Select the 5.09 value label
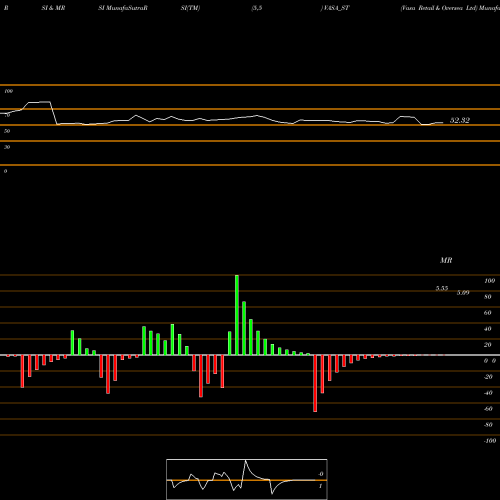500x500 pixels. [463, 293]
